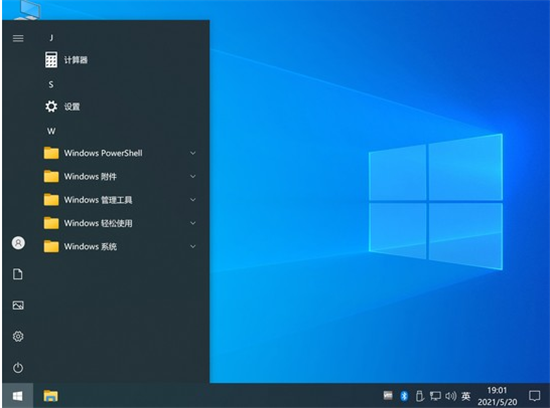Click the network tray icon
Viewport: 550px width, 408px height.
(435, 396)
